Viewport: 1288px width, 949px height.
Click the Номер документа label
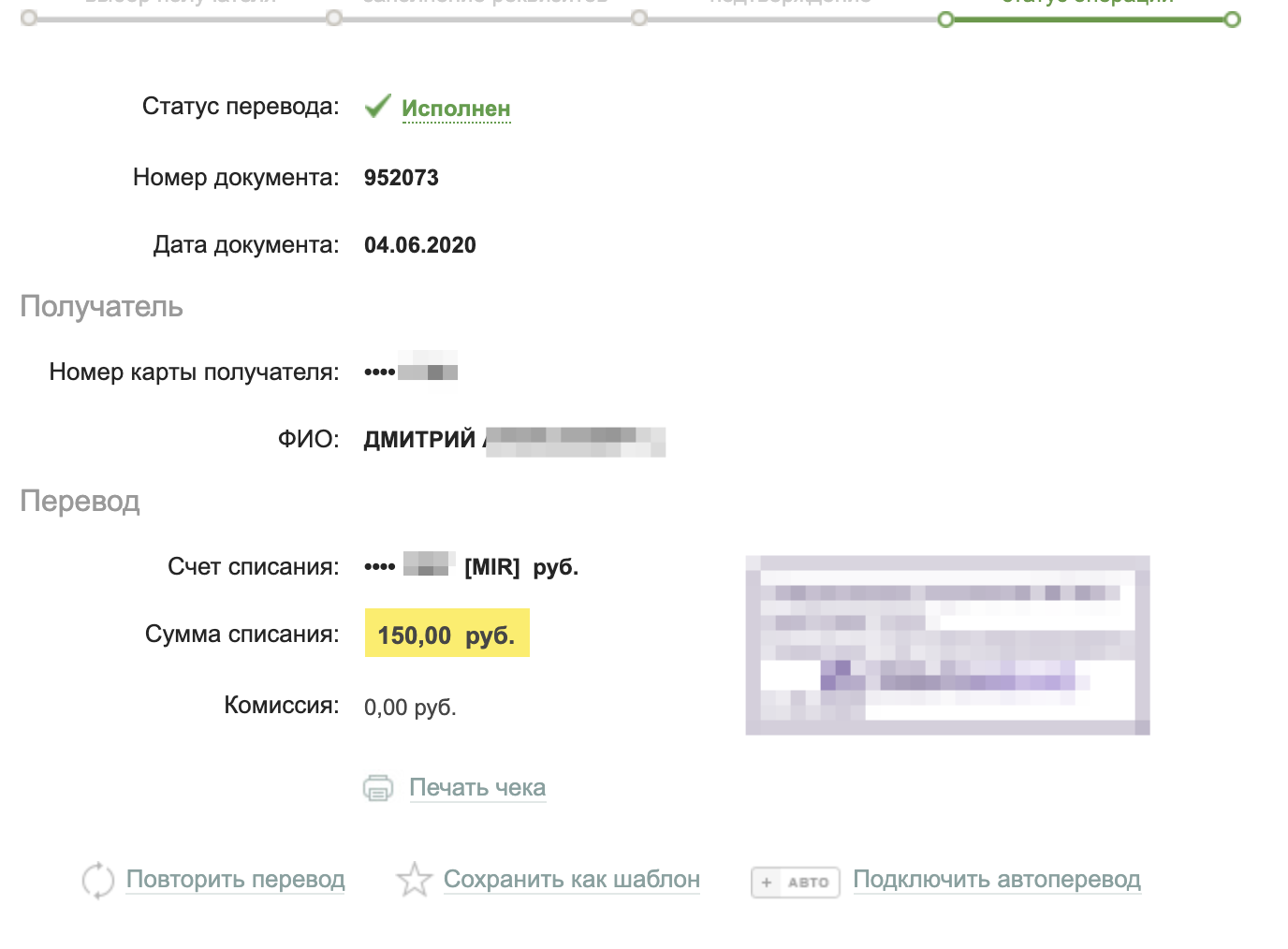236,178
